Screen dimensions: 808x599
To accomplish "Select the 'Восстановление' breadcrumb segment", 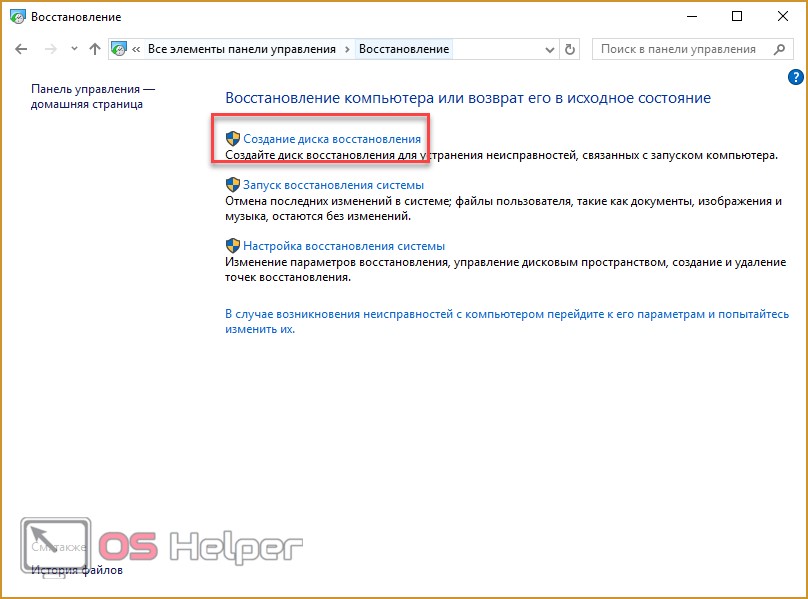I will [404, 49].
